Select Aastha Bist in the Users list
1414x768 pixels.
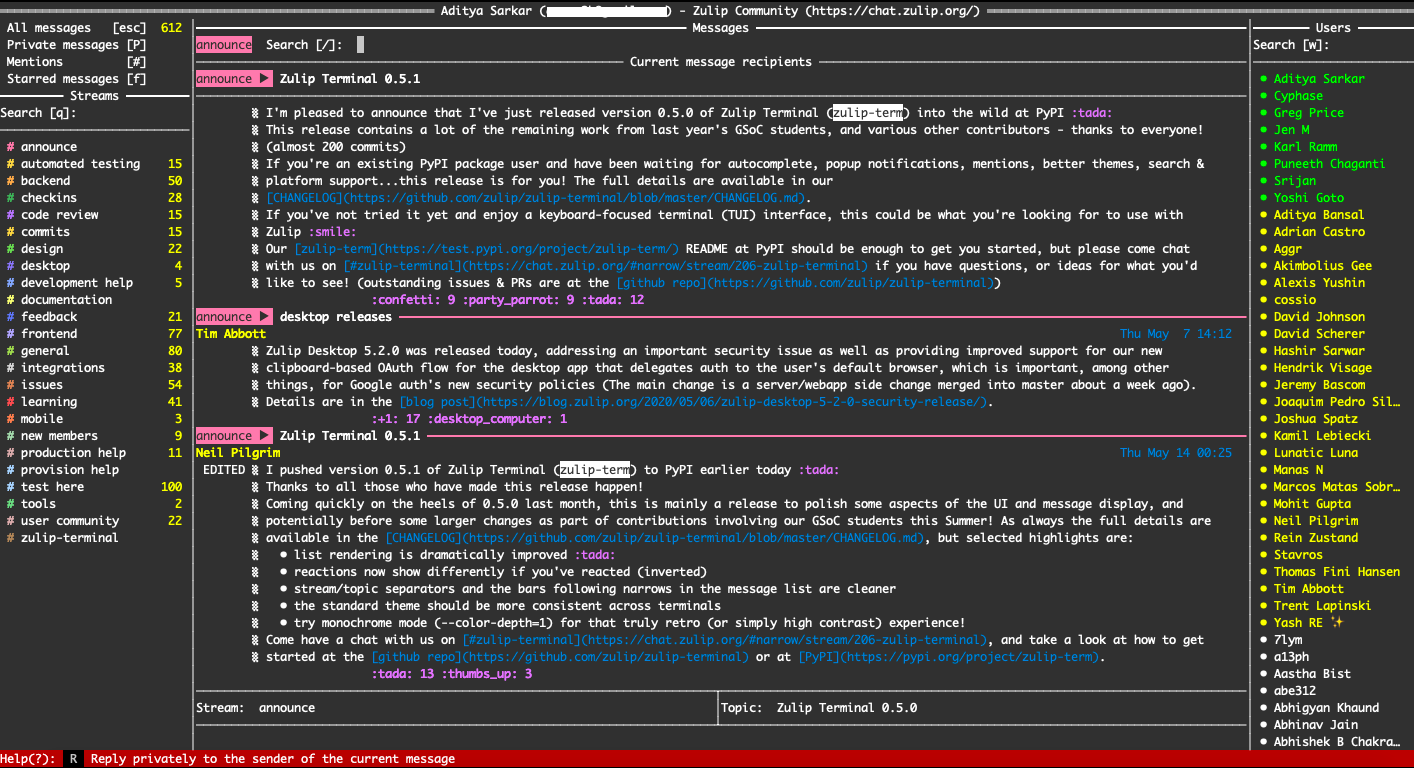[1312, 674]
